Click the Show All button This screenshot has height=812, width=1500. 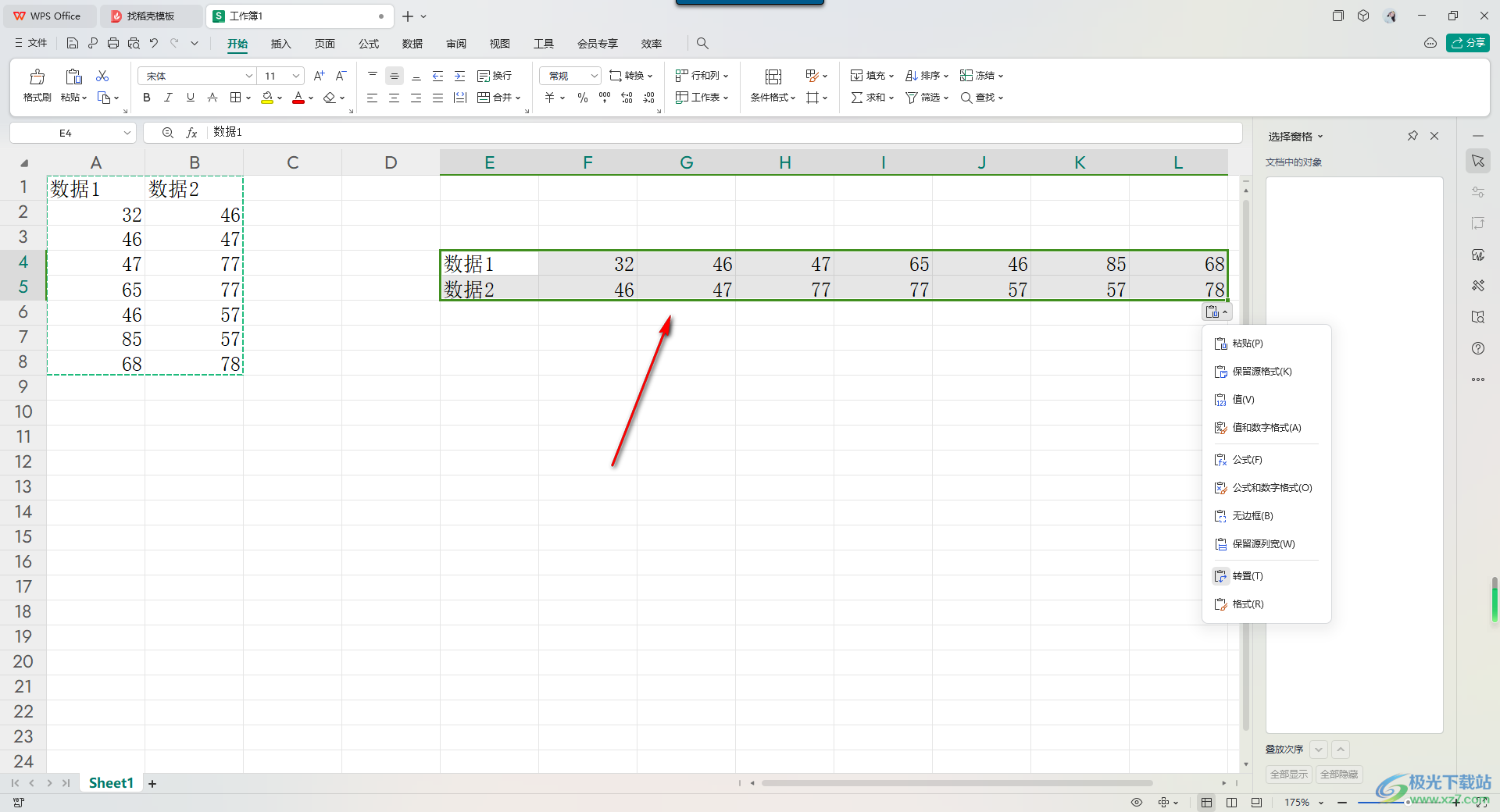click(x=1288, y=775)
